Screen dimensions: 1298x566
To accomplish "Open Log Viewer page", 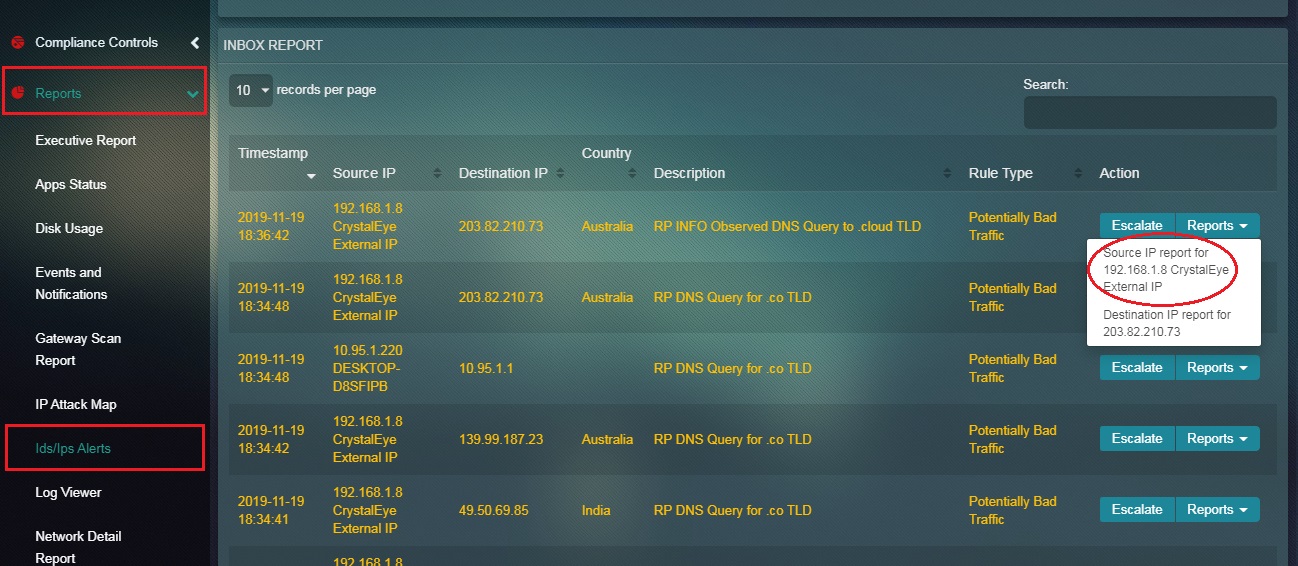I will coord(69,493).
